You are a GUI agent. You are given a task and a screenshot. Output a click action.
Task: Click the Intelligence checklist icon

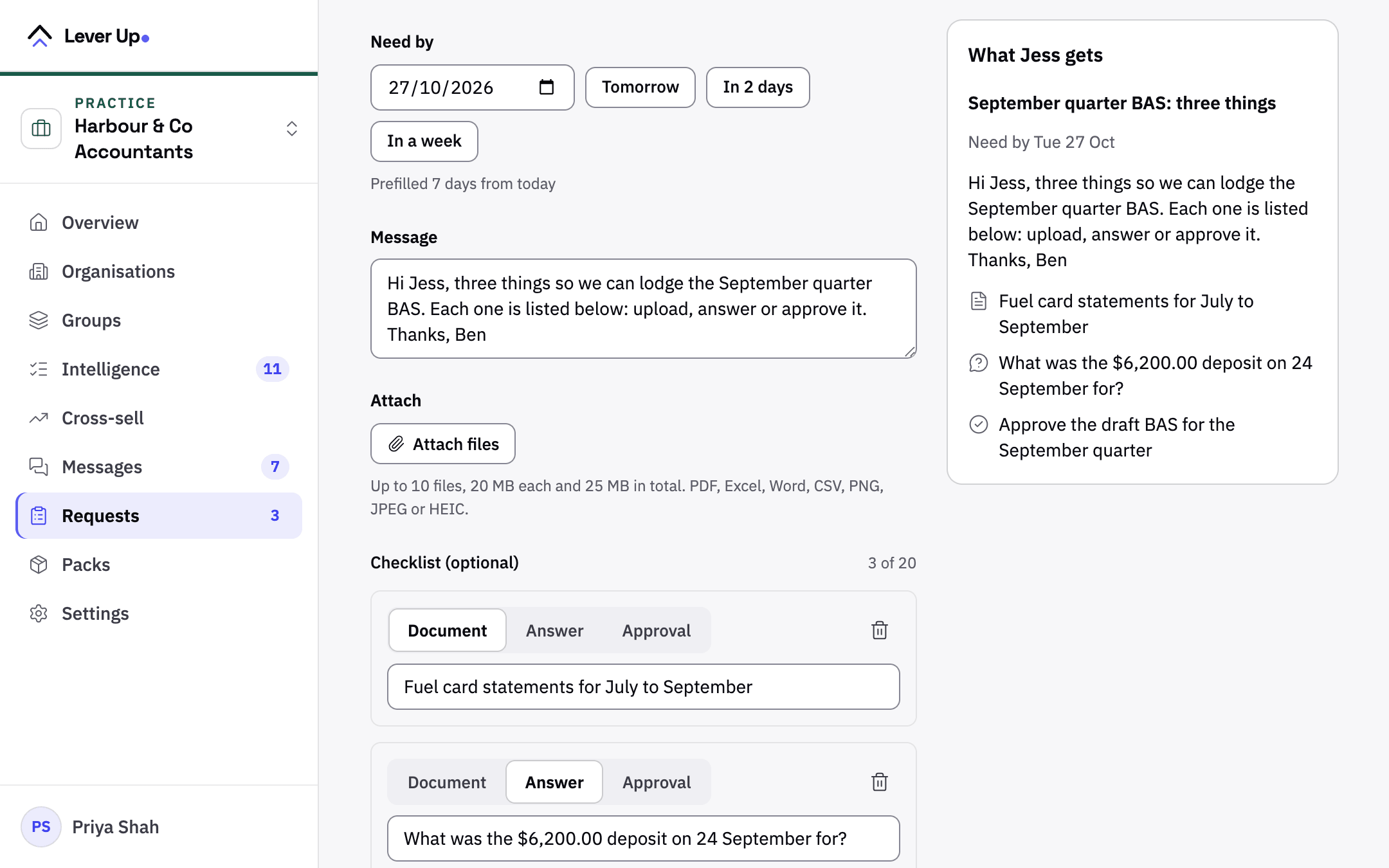tap(39, 369)
